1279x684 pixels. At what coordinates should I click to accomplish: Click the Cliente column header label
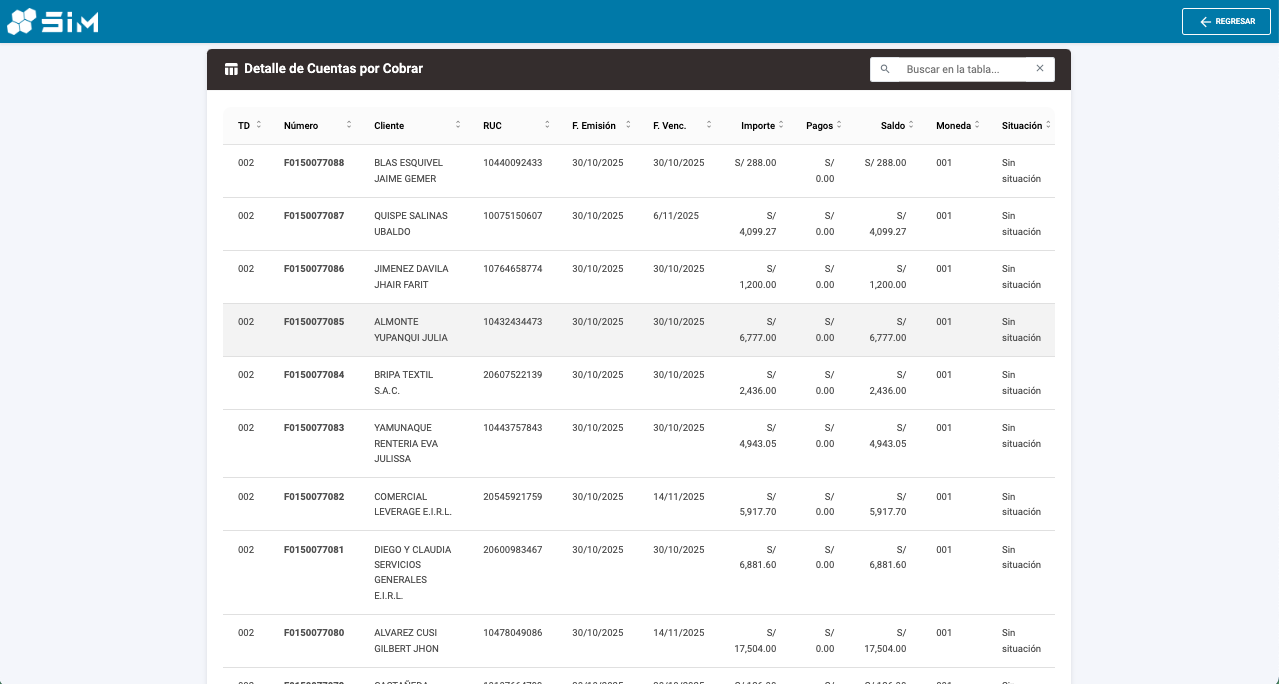coord(389,126)
